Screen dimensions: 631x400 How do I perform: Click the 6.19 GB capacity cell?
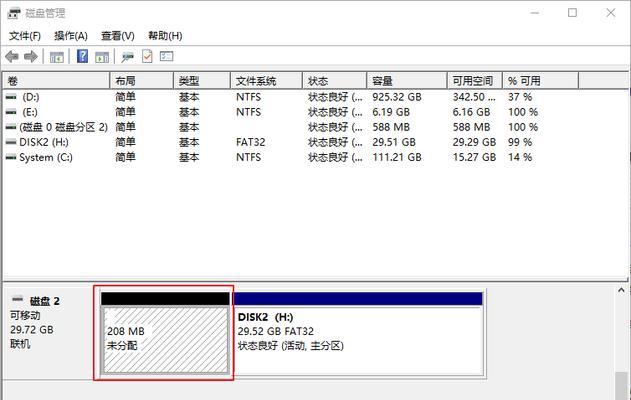pyautogui.click(x=391, y=112)
